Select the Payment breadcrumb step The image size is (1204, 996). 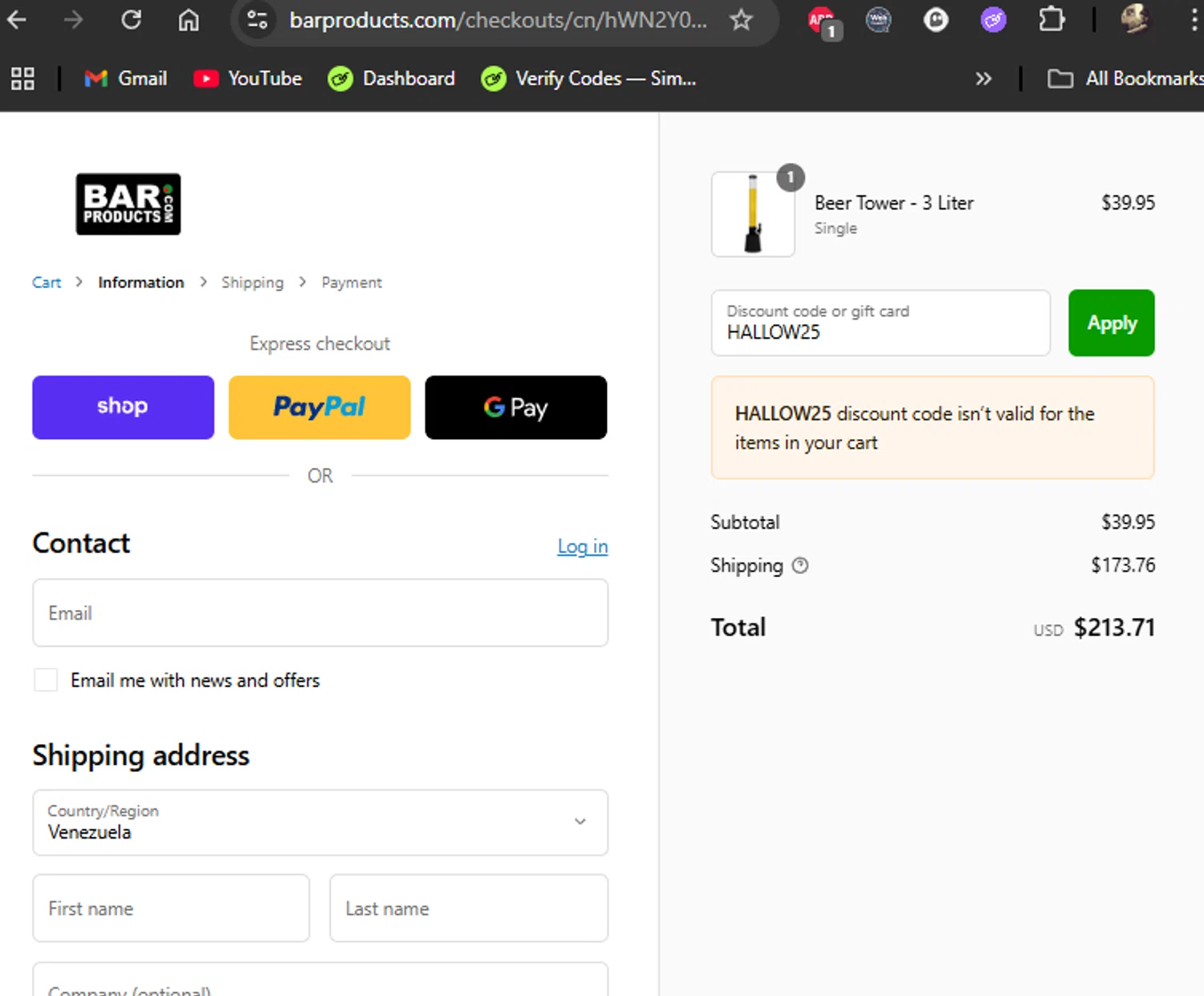352,283
